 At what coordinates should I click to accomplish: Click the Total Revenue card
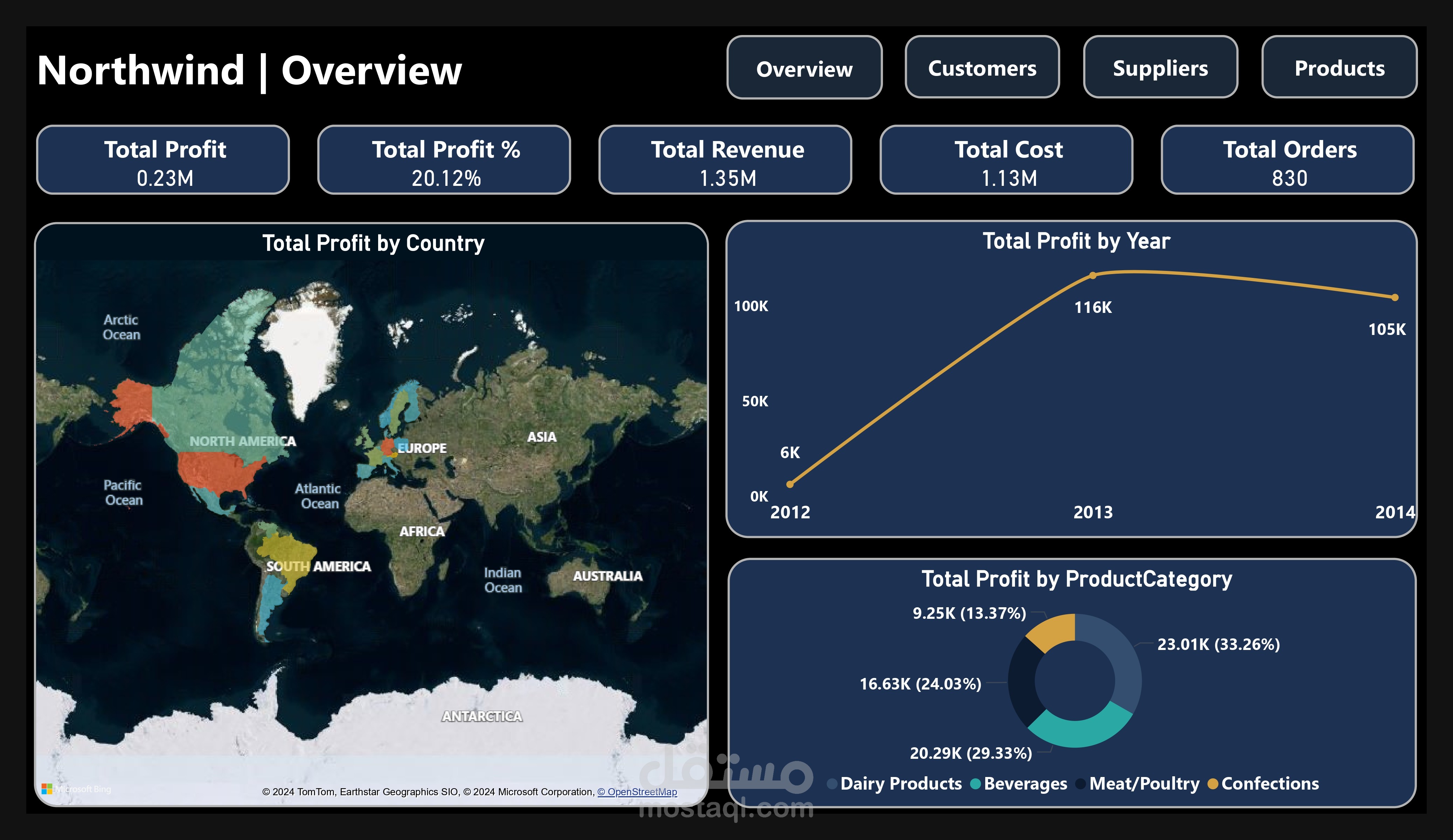coord(725,160)
